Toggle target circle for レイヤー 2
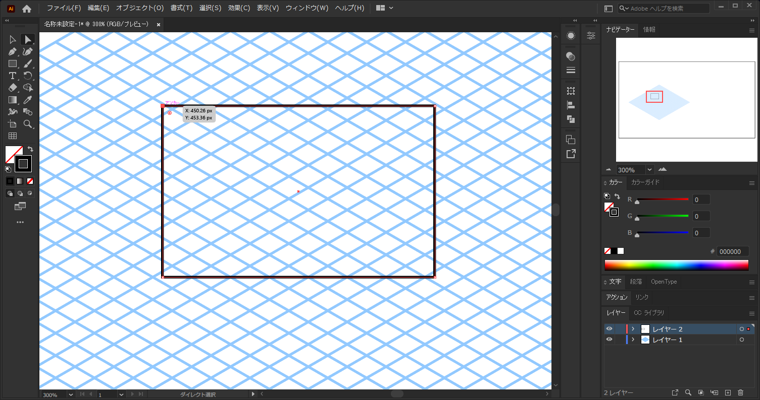The width and height of the screenshot is (760, 400). click(x=742, y=329)
